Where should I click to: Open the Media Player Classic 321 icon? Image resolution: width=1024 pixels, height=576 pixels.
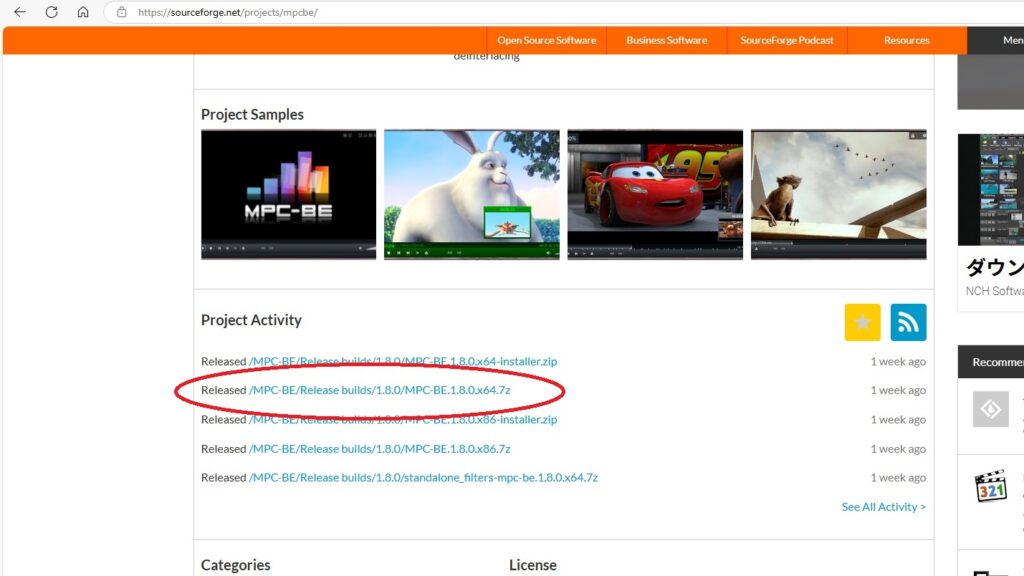pos(991,486)
